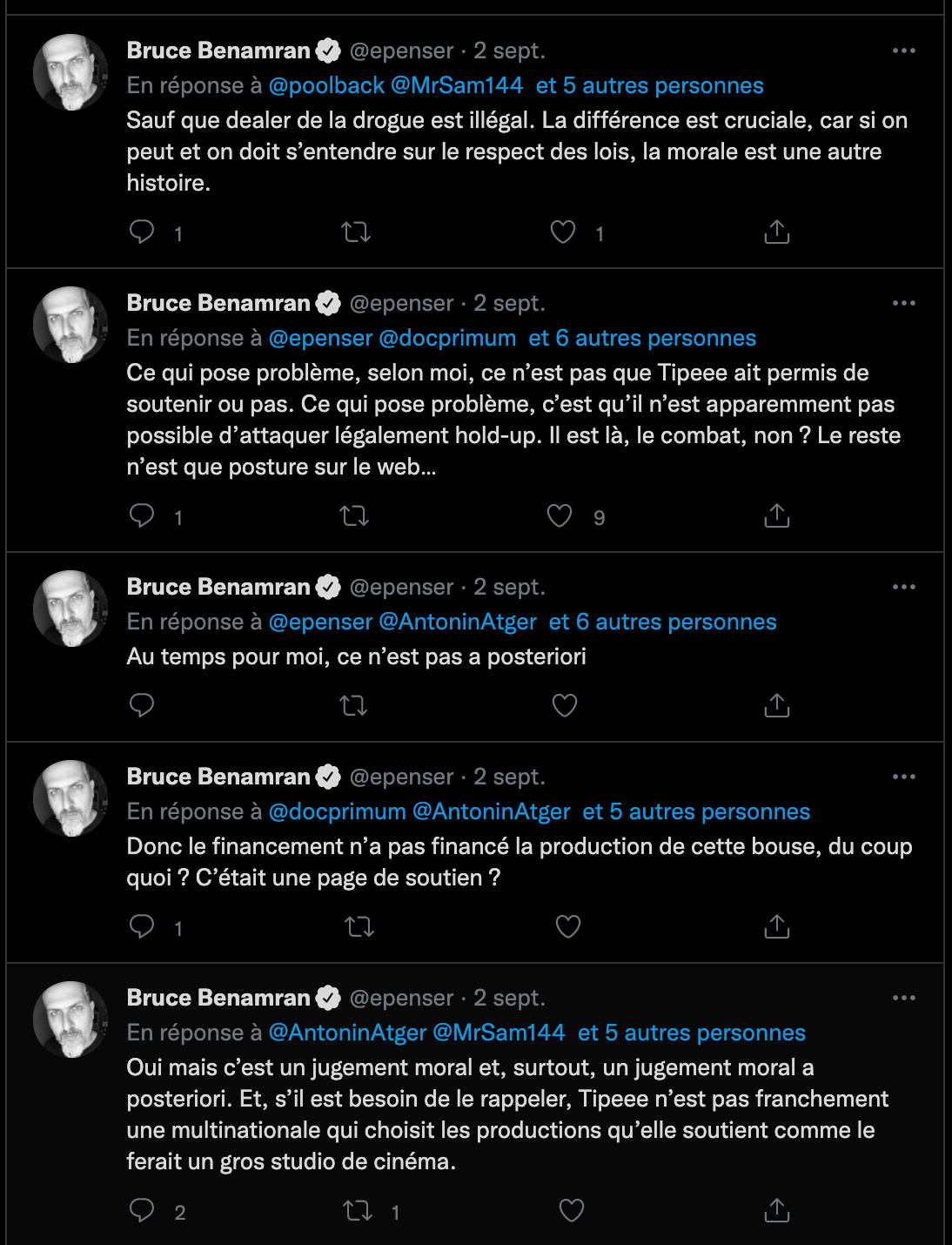
Task: Open Bruce Benamran's avatar on the first tweet
Action: point(70,72)
